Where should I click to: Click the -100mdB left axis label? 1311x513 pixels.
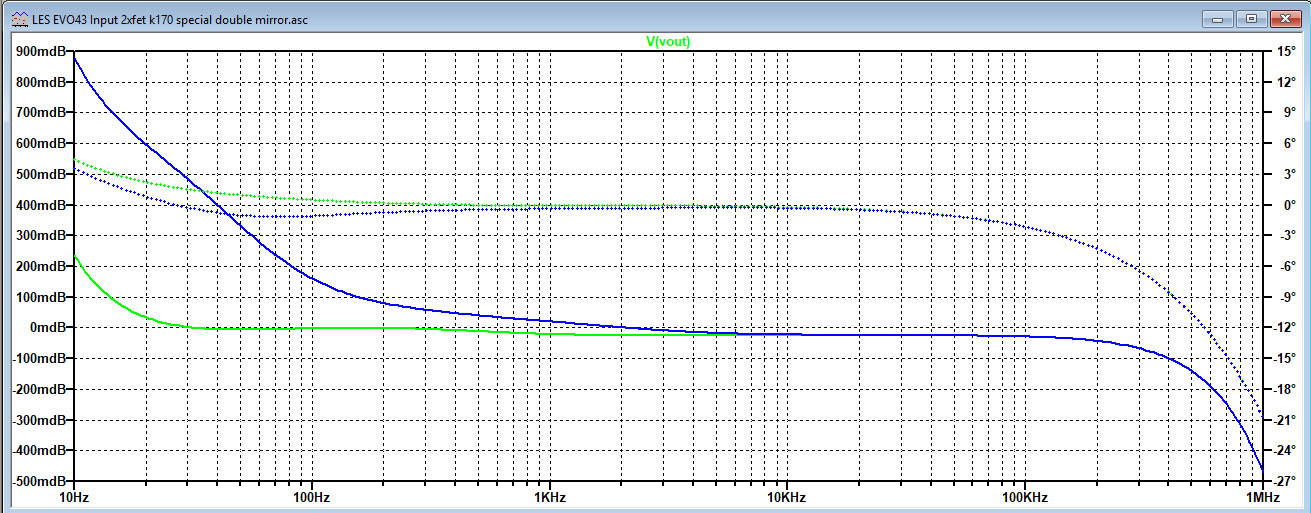[41, 358]
